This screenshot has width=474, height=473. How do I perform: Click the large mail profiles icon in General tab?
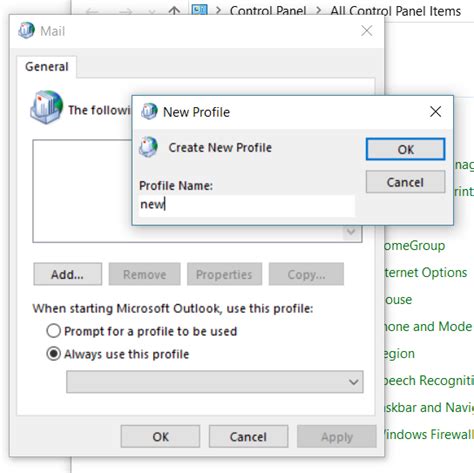point(46,107)
